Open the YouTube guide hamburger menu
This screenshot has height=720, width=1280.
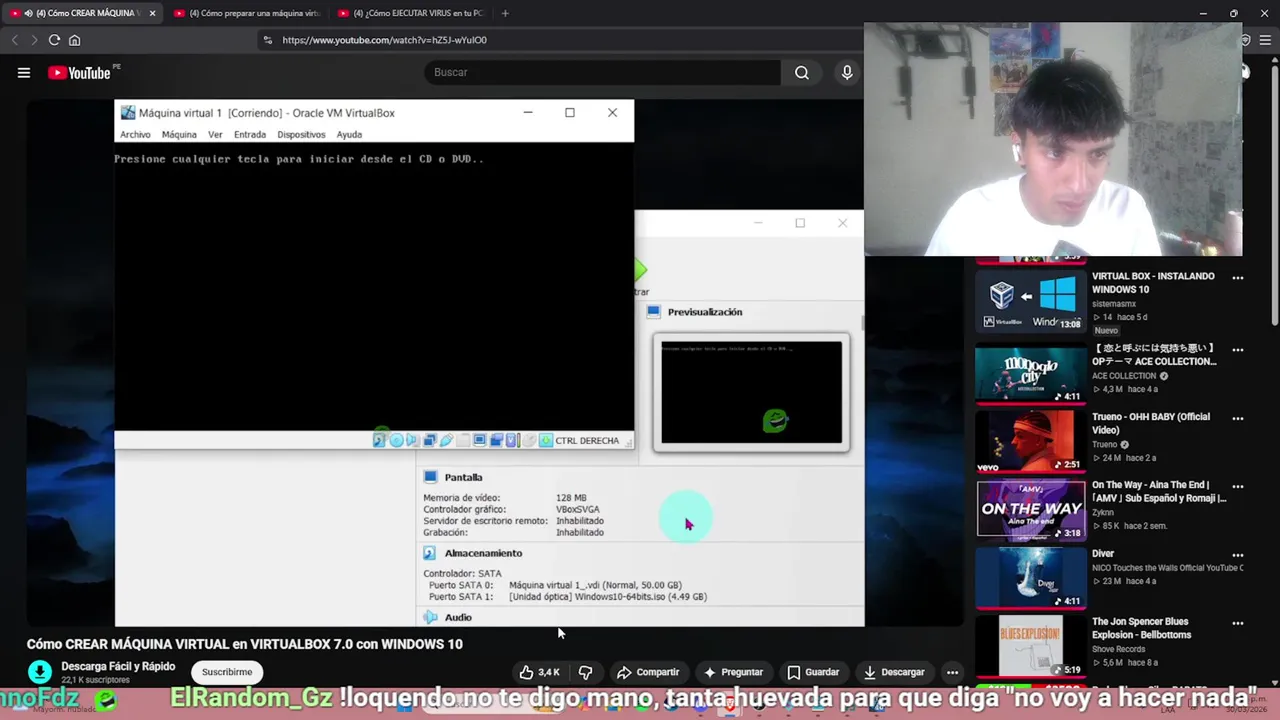click(24, 72)
